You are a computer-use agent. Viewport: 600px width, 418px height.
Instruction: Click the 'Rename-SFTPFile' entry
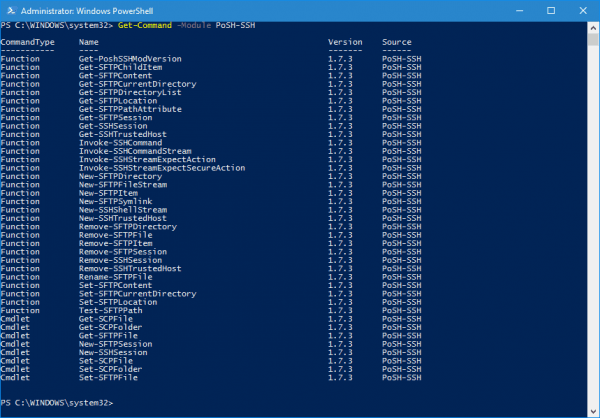pos(116,277)
